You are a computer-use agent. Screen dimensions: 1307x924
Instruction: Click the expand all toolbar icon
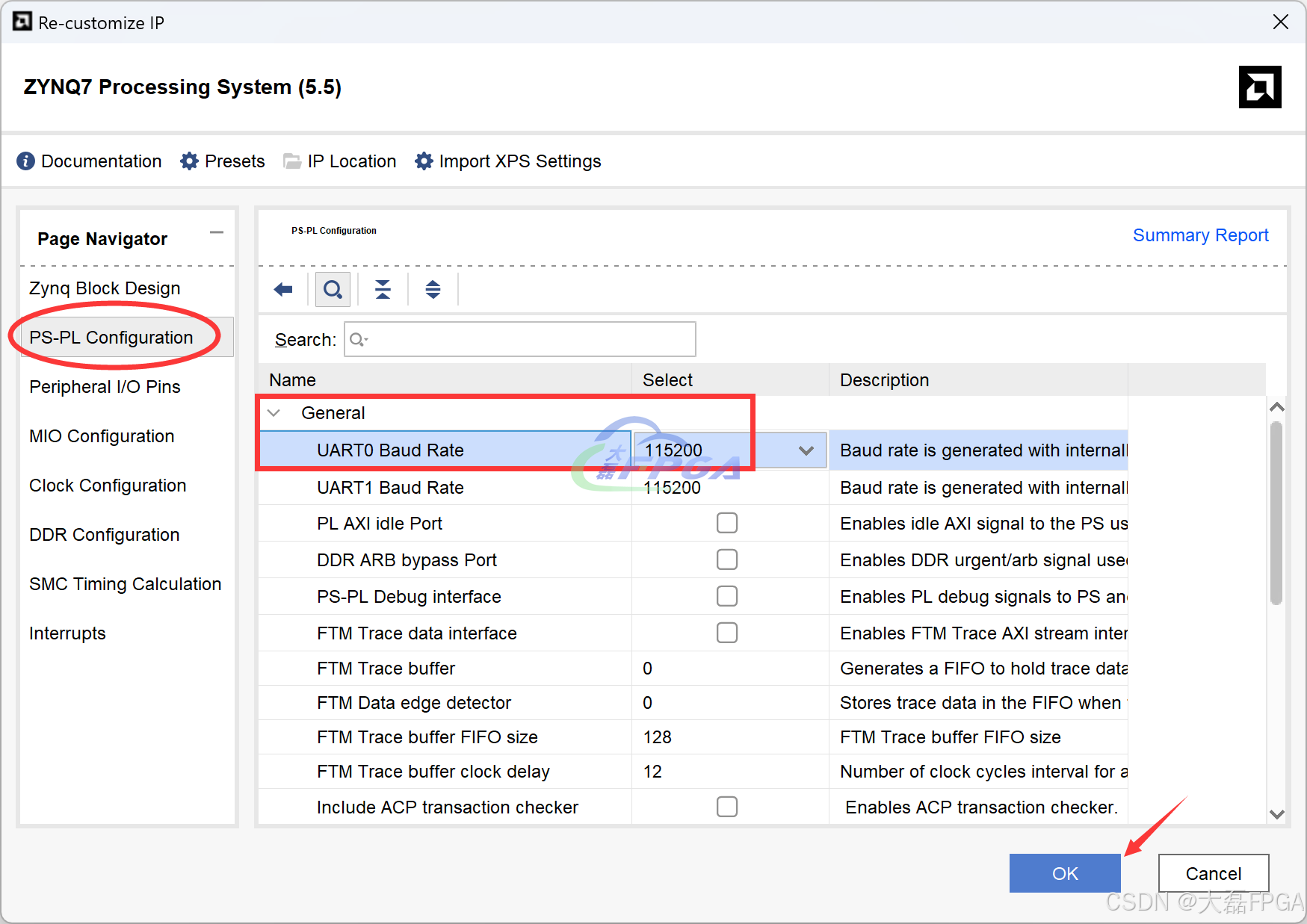pyautogui.click(x=433, y=289)
